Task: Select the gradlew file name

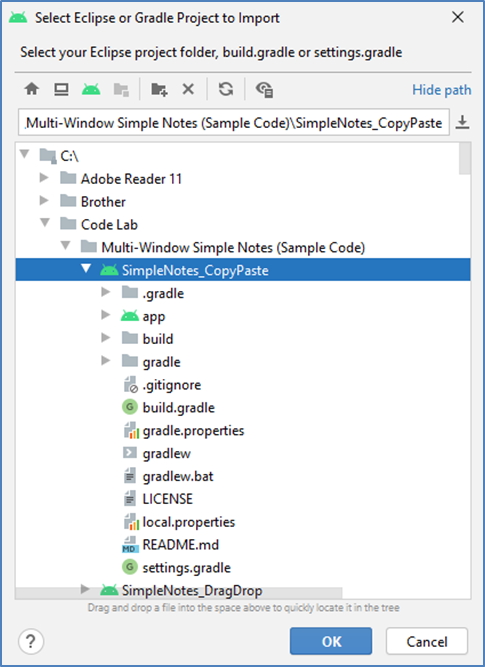Action: click(x=167, y=453)
